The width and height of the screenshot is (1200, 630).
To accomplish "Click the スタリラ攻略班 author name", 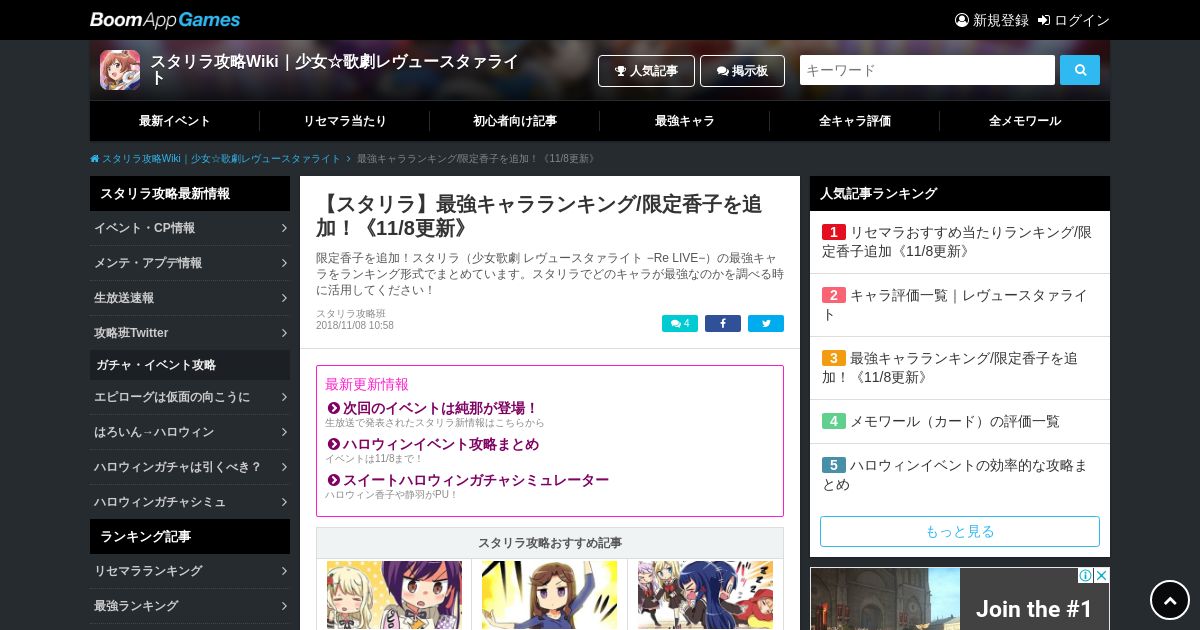I will click(350, 314).
